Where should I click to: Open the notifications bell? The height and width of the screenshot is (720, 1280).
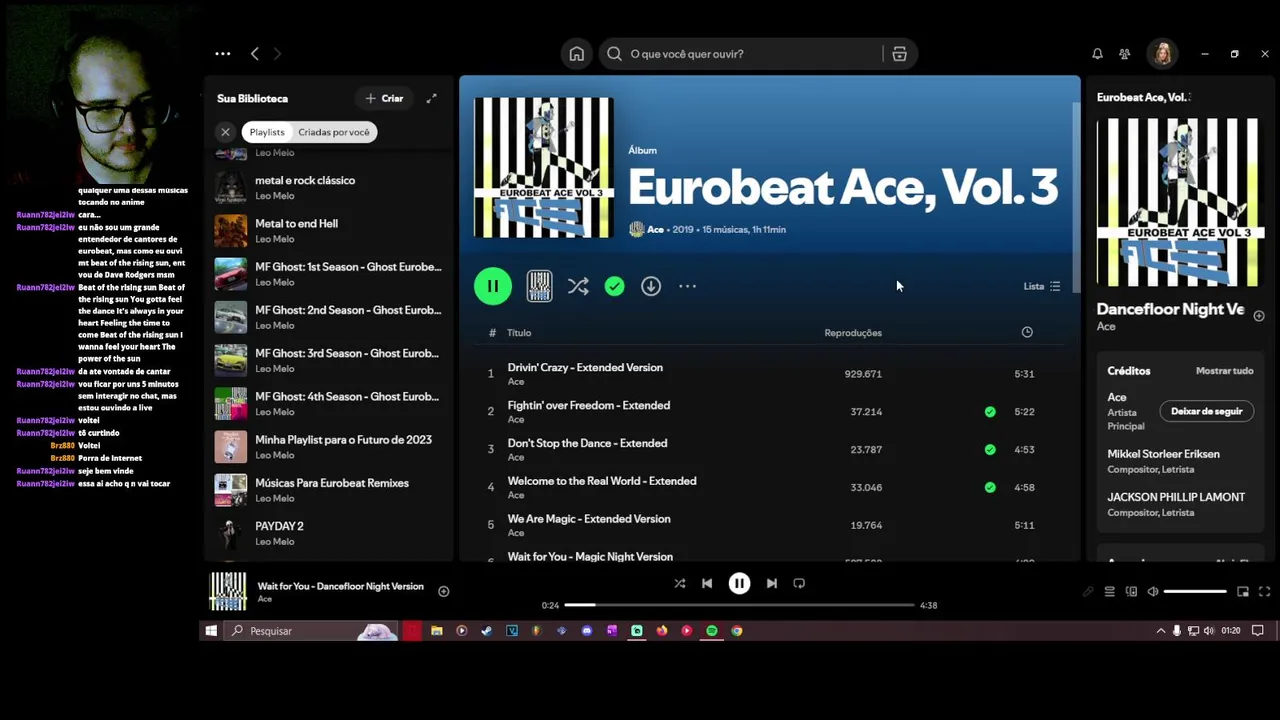click(x=1097, y=54)
